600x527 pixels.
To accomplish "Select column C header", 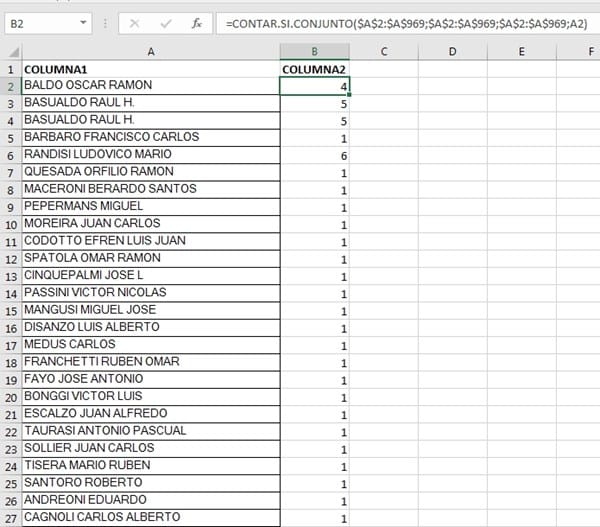I will point(384,52).
